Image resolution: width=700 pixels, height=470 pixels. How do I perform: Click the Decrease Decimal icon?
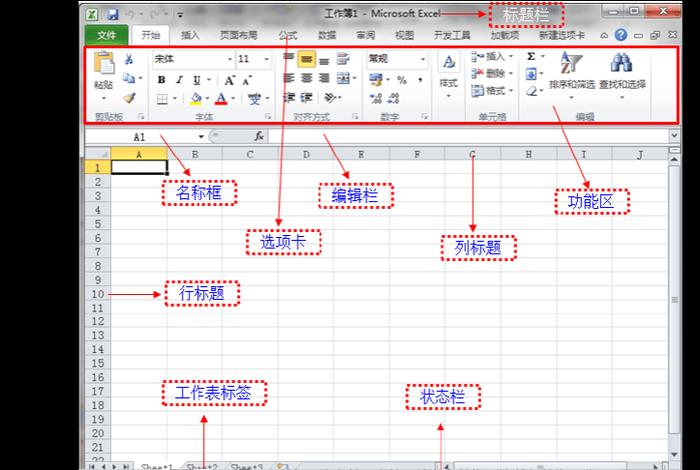point(393,98)
